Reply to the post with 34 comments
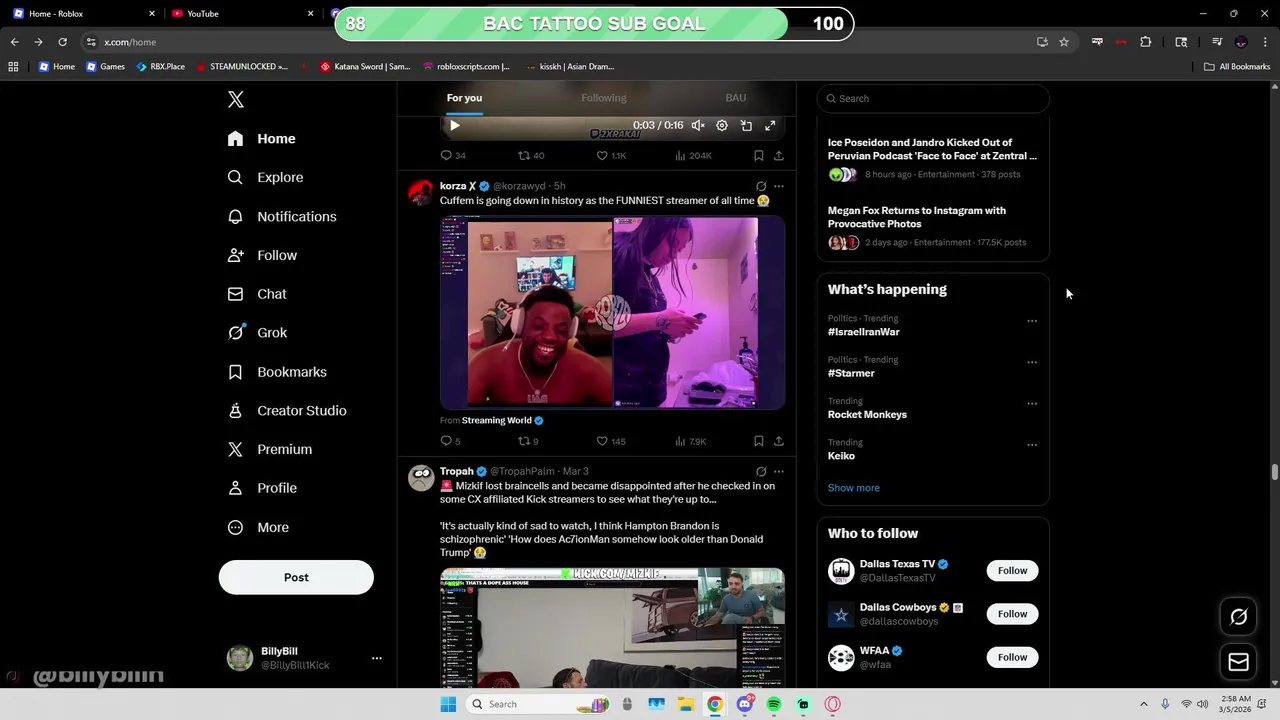Viewport: 1280px width, 720px height. point(453,156)
